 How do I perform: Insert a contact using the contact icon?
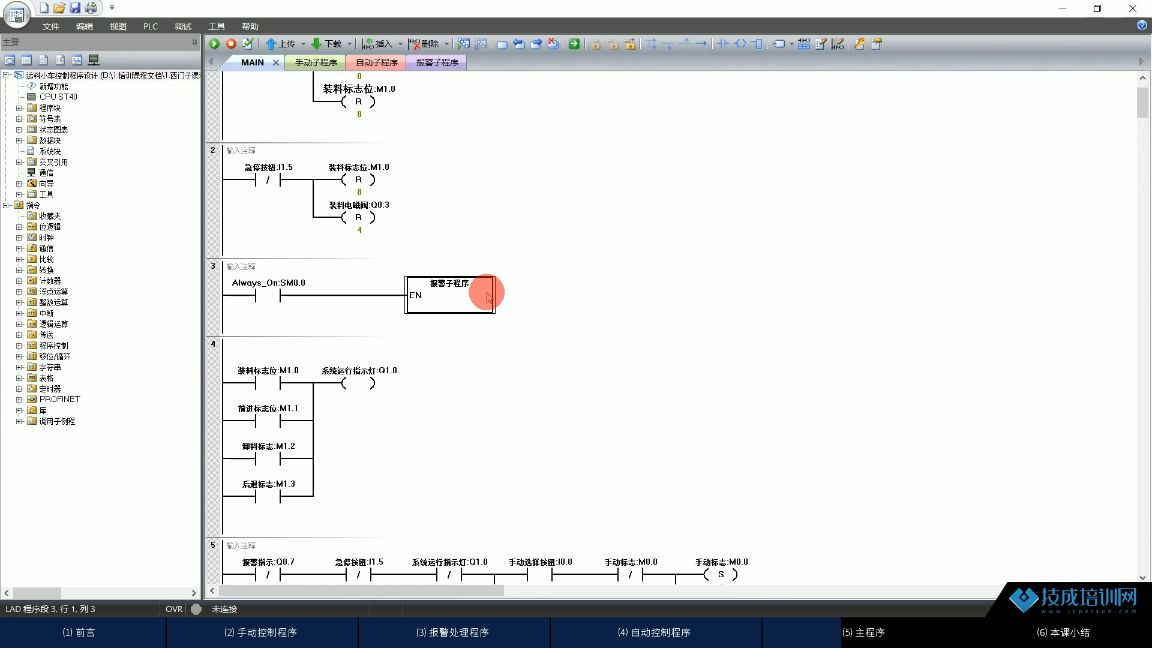coord(723,44)
